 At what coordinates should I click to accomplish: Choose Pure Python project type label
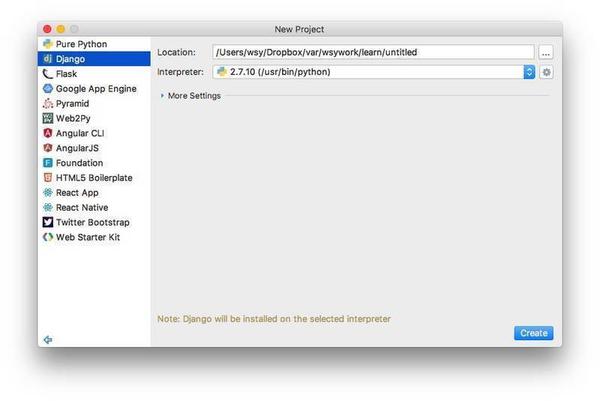coord(82,44)
